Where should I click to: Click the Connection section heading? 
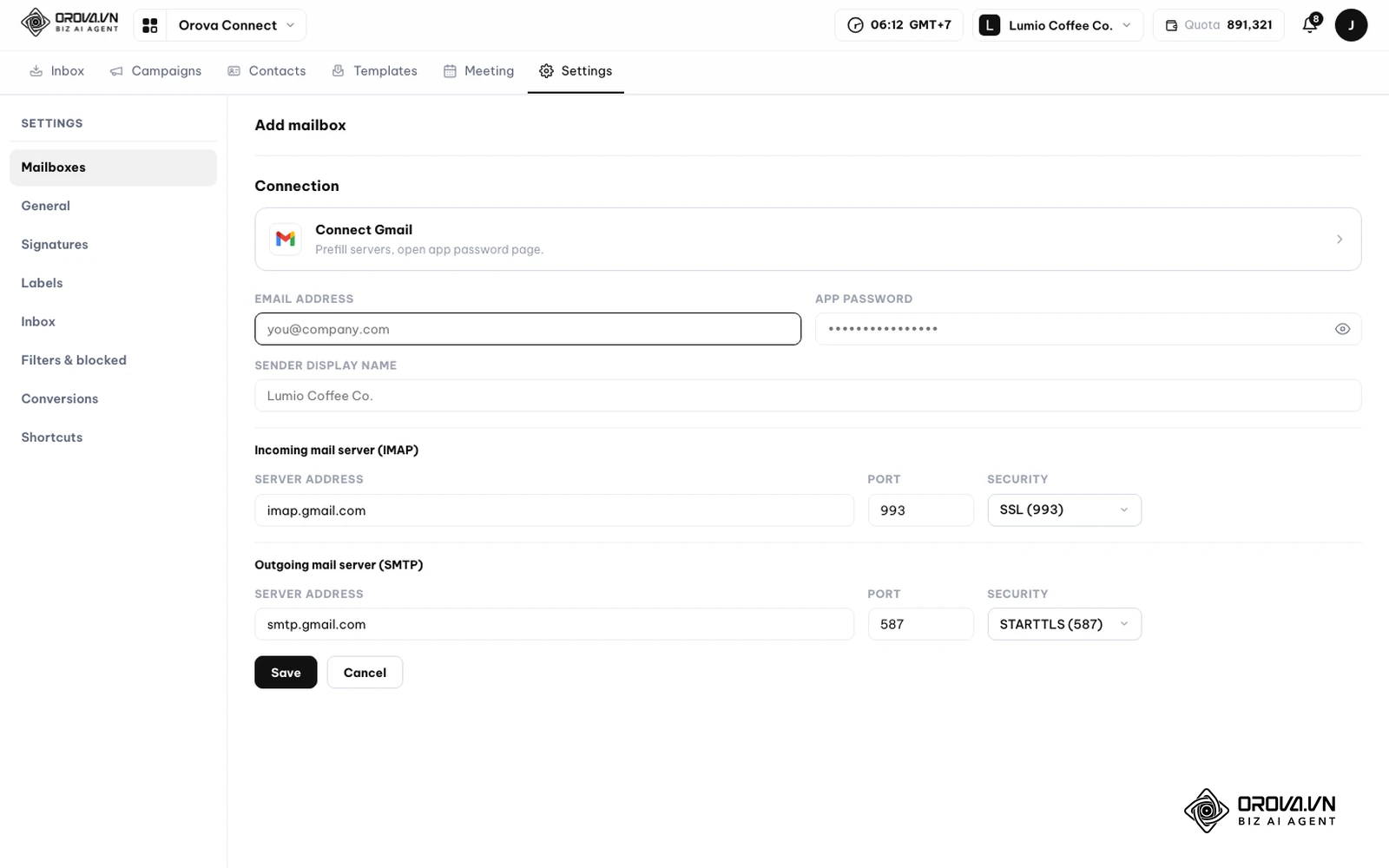tap(297, 186)
